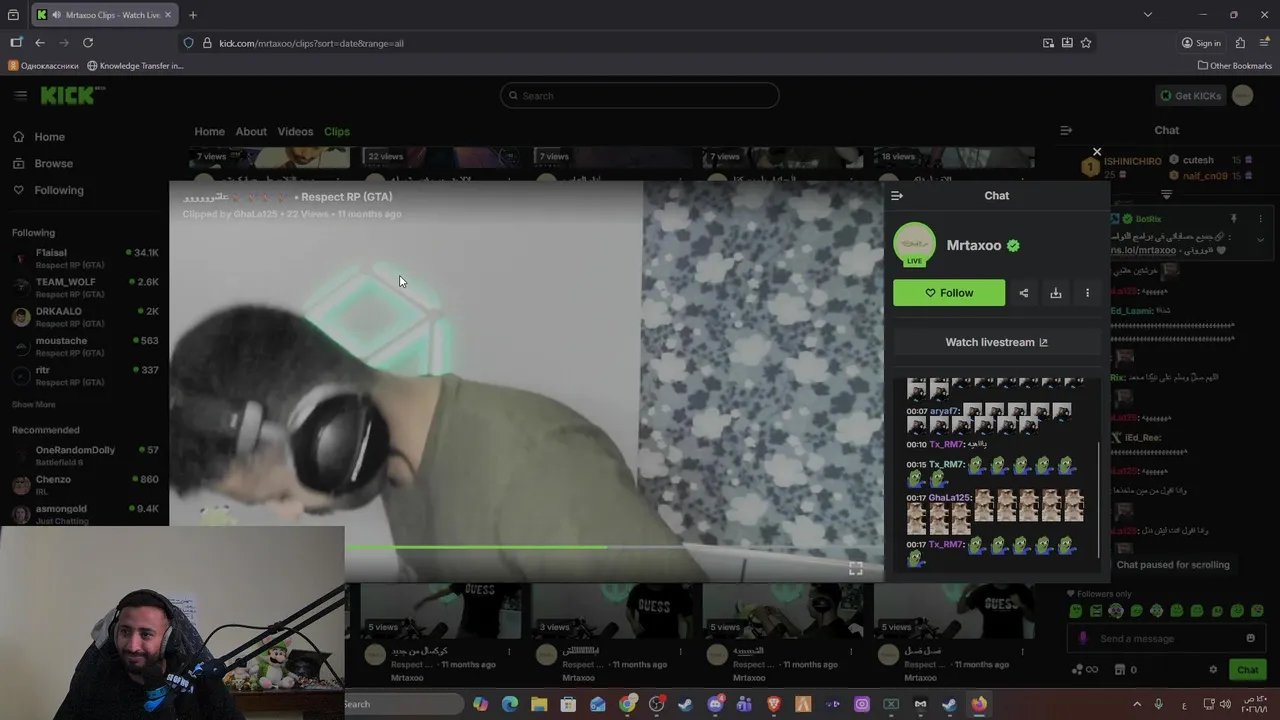This screenshot has height=720, width=1280.
Task: Open the clip's three-dot options menu
Action: (x=1087, y=293)
